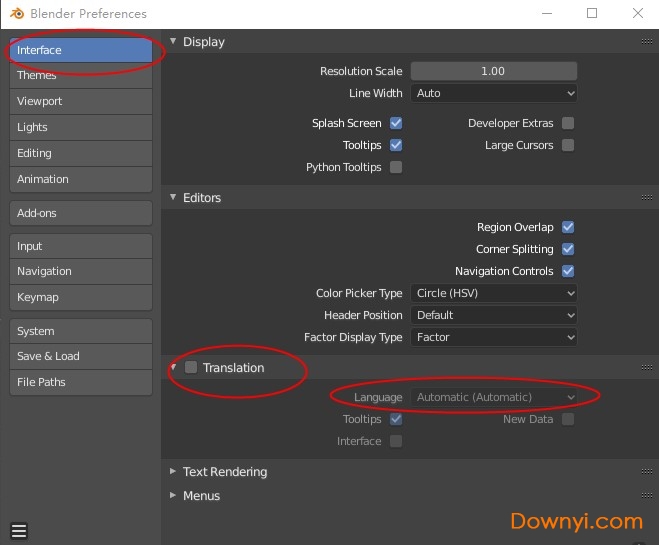This screenshot has height=545, width=659.
Task: Turn on Developer Extras checkbox
Action: tap(568, 123)
